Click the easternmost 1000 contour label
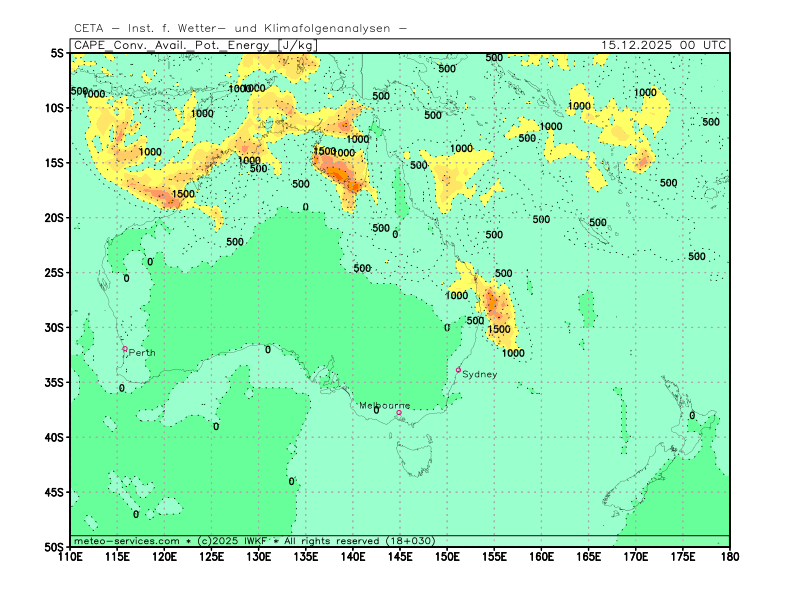 pyautogui.click(x=645, y=93)
